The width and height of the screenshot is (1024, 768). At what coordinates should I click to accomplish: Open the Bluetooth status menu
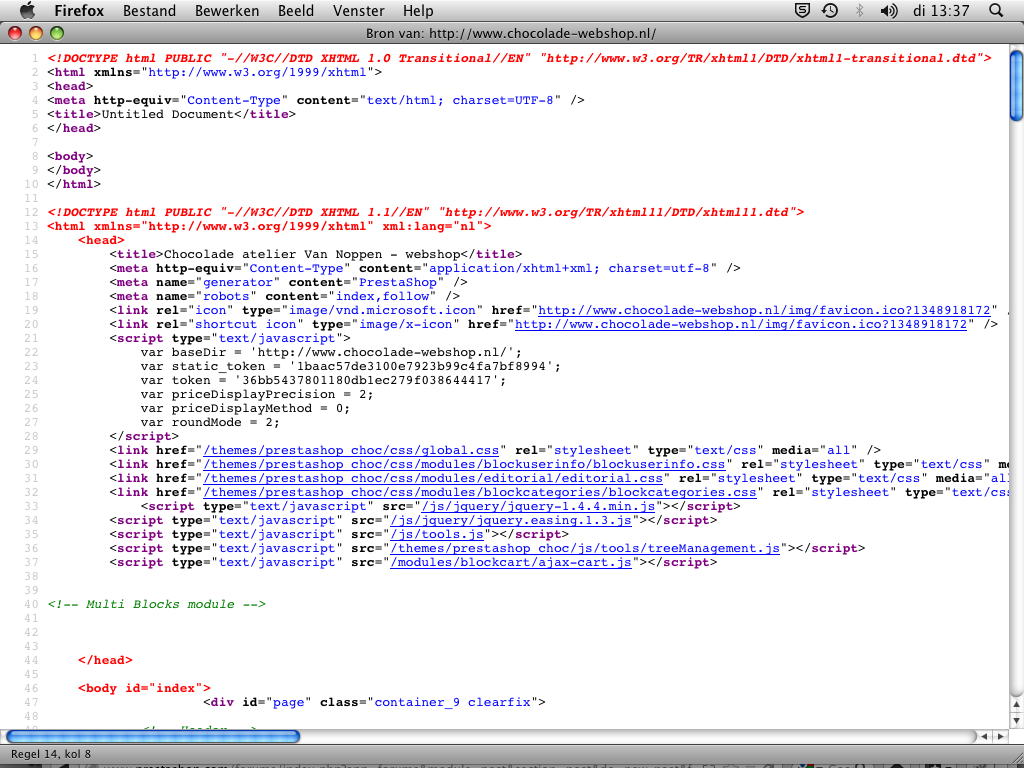click(859, 10)
